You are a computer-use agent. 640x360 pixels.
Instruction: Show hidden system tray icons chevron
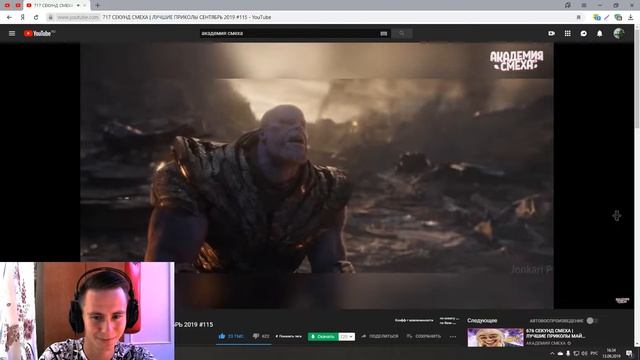pos(552,353)
